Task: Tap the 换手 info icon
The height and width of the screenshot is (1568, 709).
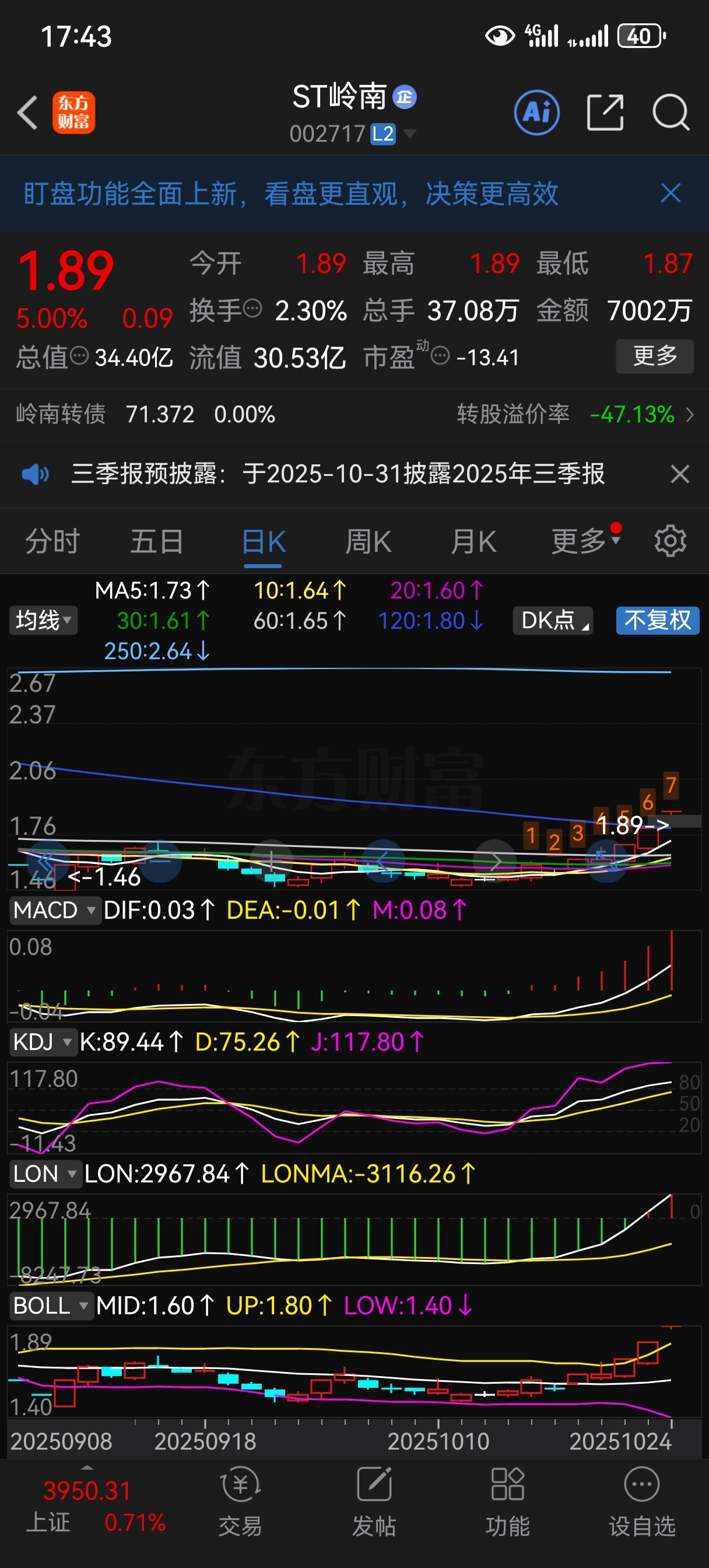Action: click(x=252, y=309)
